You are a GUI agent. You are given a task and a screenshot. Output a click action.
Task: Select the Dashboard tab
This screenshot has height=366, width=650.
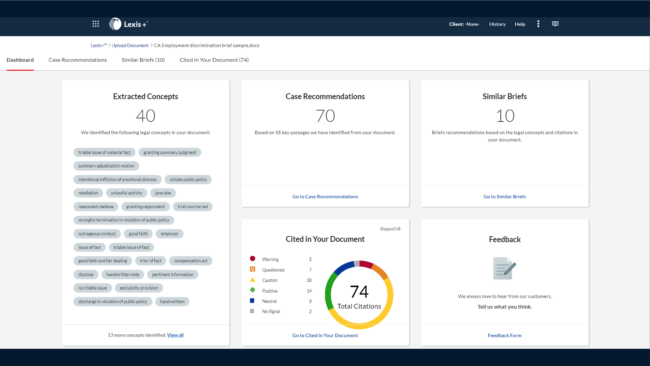(x=20, y=60)
